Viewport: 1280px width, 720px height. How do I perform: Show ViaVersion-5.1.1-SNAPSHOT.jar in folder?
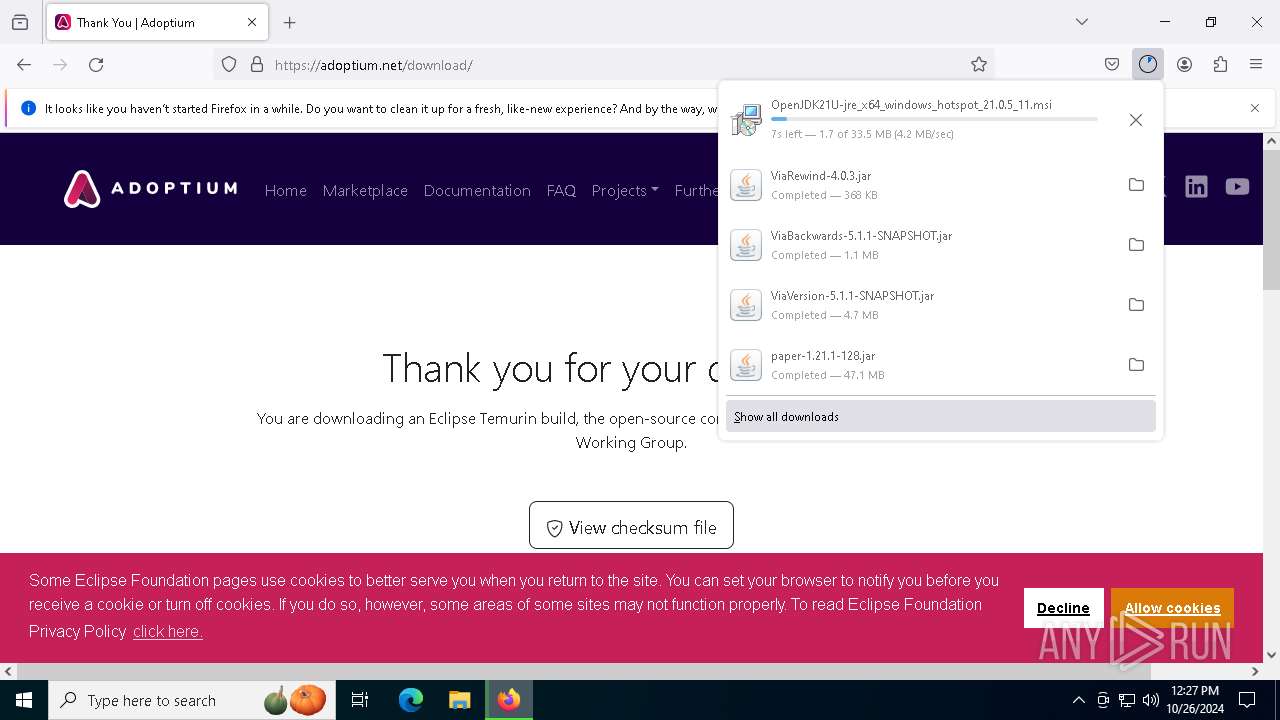(1136, 305)
